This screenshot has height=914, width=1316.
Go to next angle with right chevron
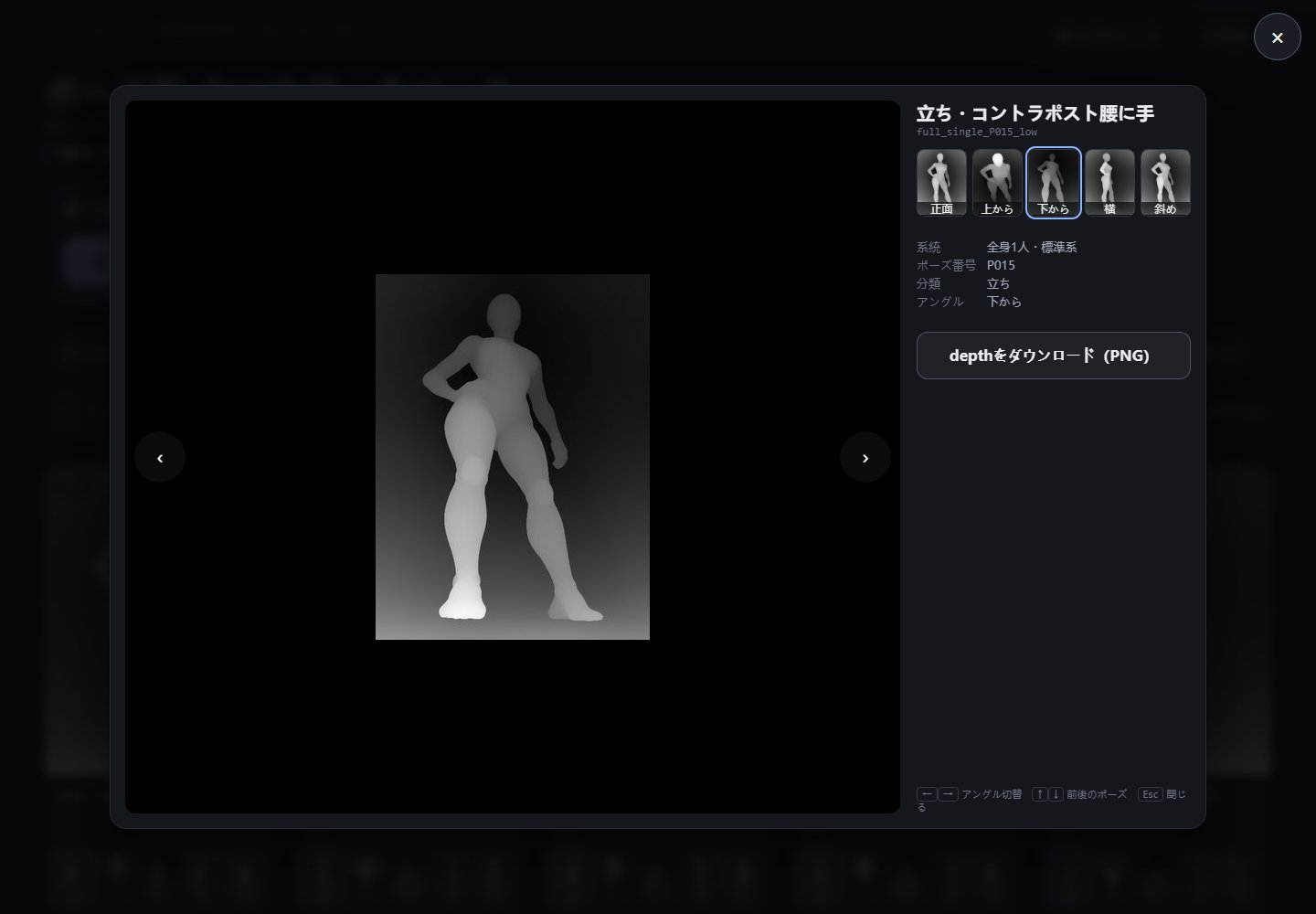[865, 457]
